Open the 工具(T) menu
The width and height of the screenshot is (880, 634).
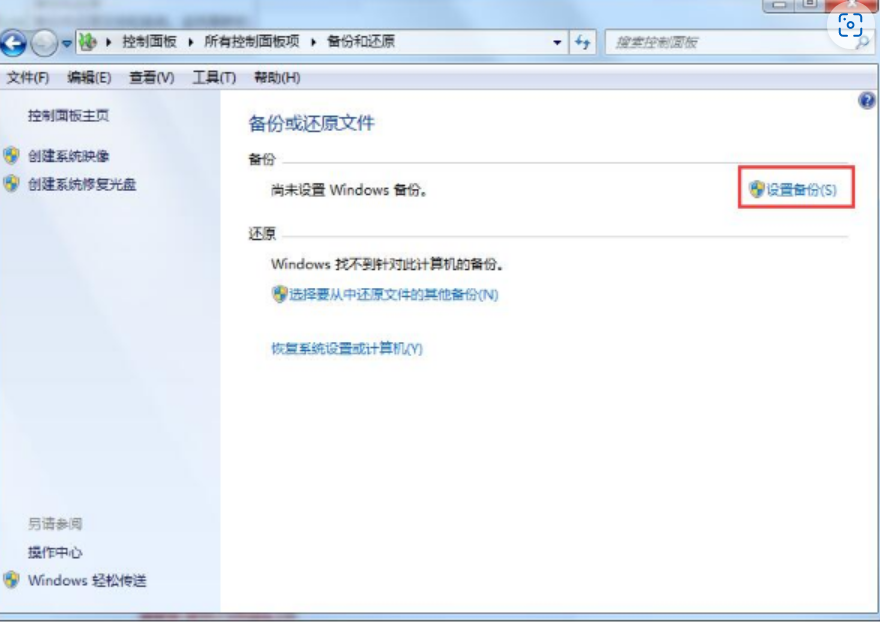pyautogui.click(x=214, y=77)
